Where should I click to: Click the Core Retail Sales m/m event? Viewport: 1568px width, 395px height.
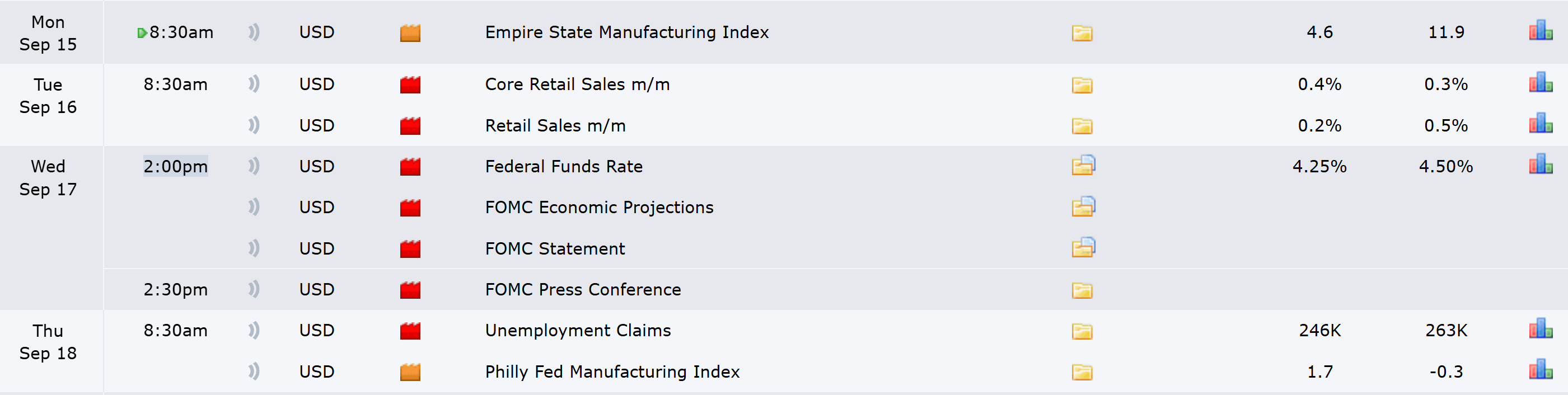point(577,84)
